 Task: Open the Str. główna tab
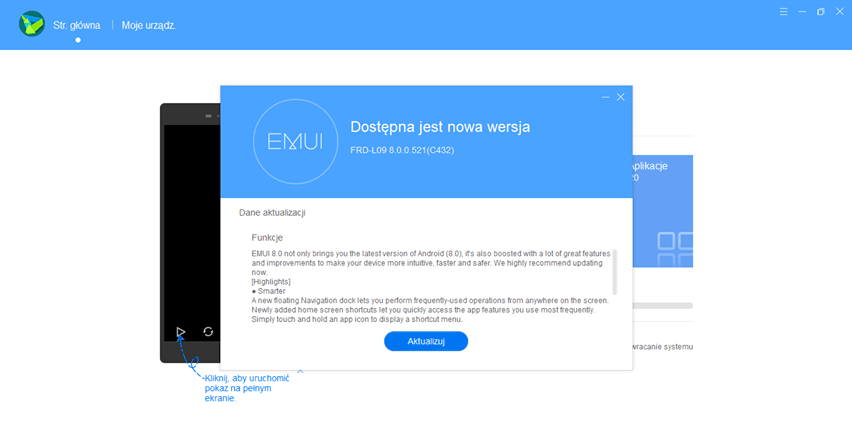[77, 25]
